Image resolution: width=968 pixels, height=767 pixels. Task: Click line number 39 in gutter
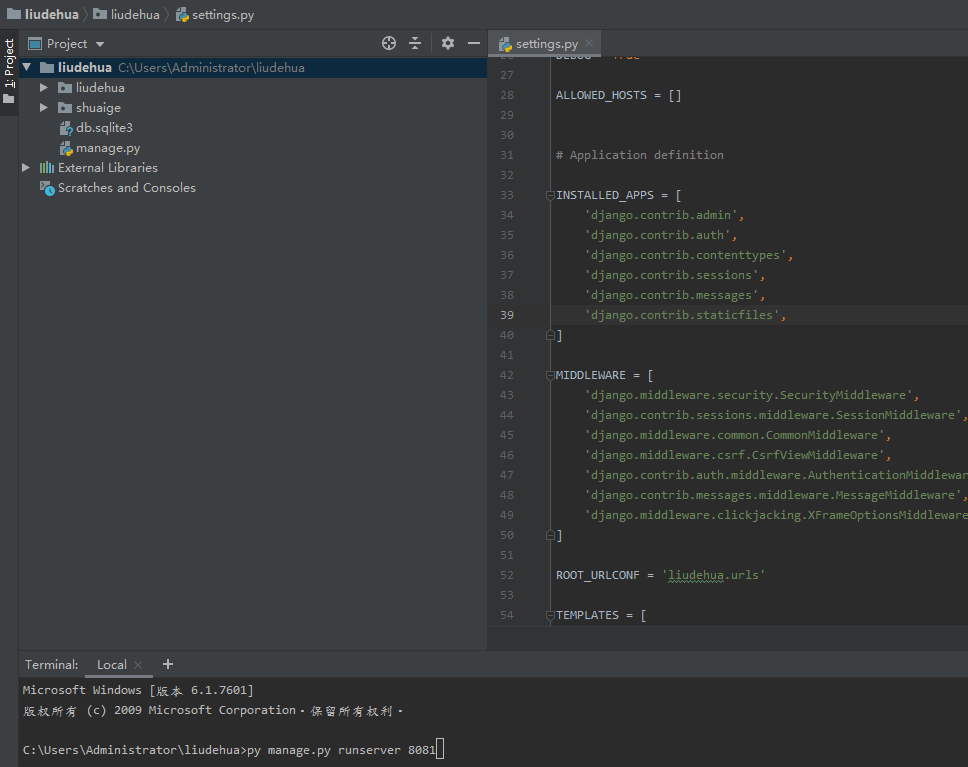click(x=507, y=315)
